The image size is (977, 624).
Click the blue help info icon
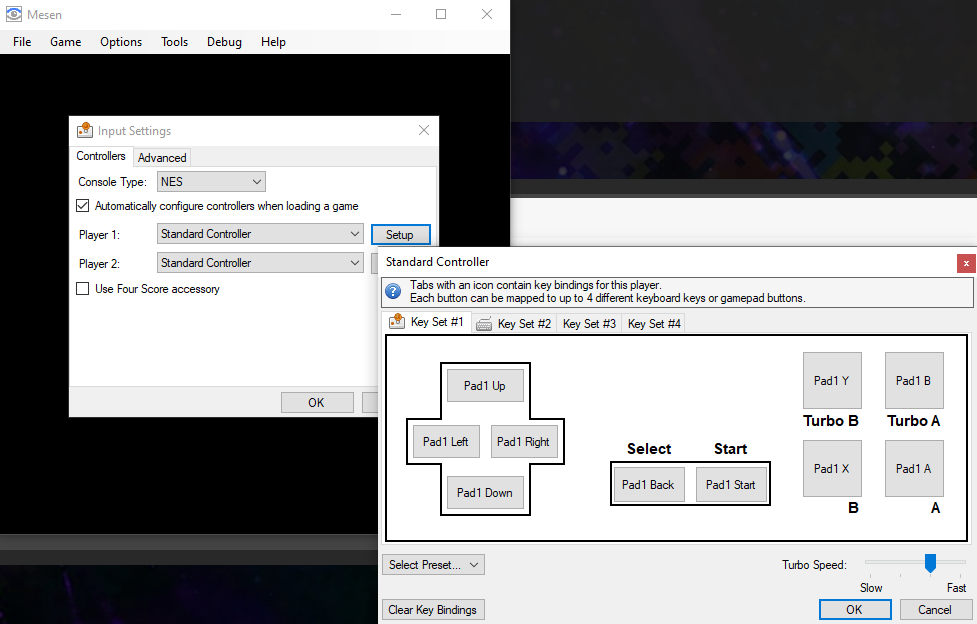pos(393,291)
